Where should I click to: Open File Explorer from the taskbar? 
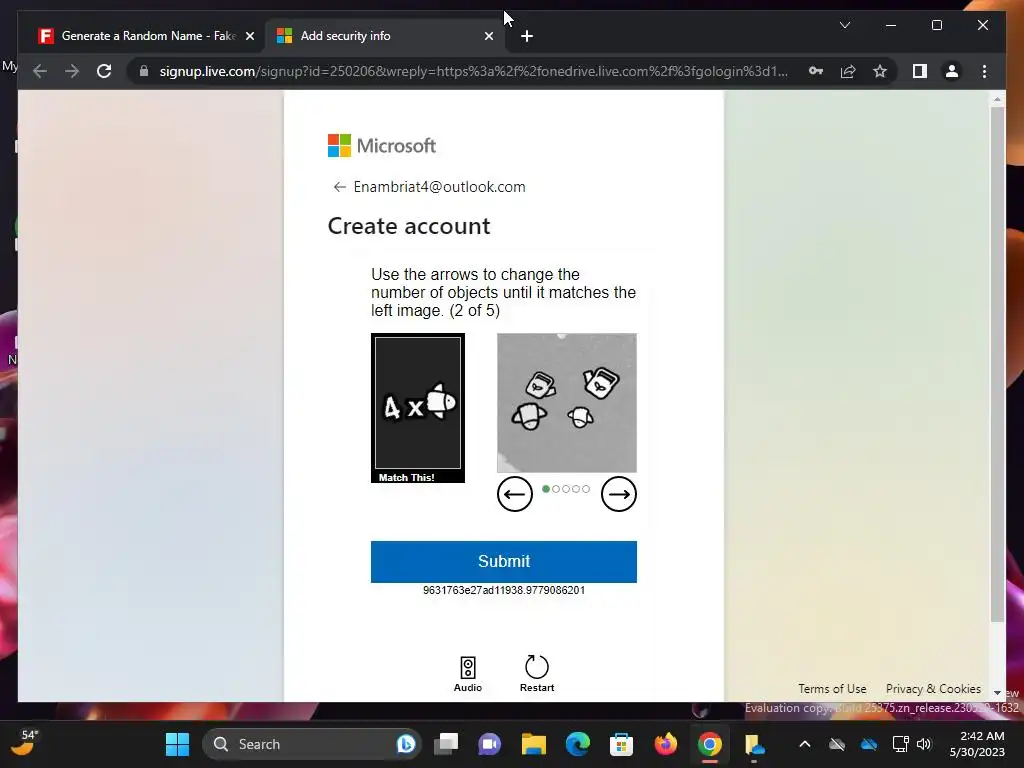[534, 744]
